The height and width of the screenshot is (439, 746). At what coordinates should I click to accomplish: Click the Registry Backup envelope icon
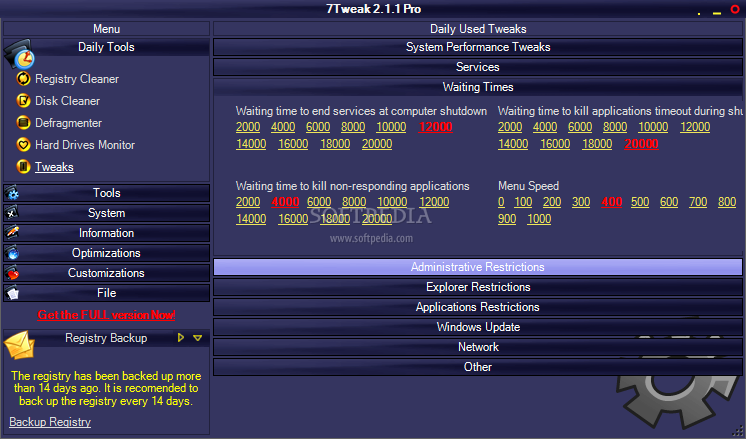20,345
